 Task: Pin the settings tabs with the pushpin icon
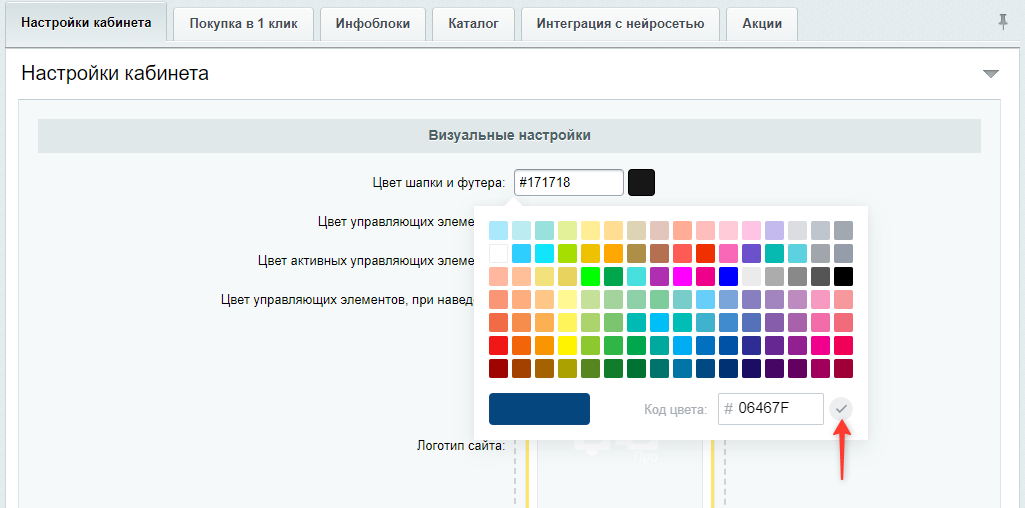tap(1003, 22)
